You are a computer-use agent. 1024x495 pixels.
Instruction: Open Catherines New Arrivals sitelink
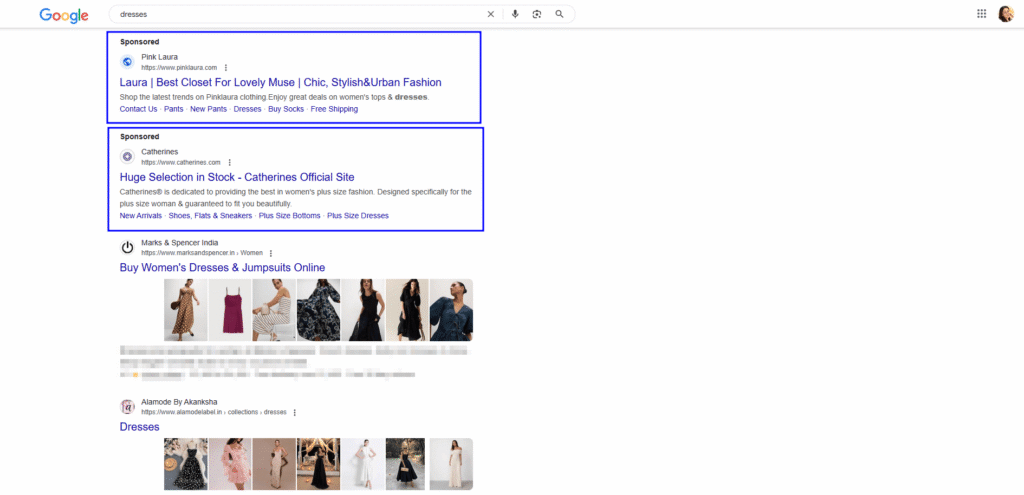point(140,216)
